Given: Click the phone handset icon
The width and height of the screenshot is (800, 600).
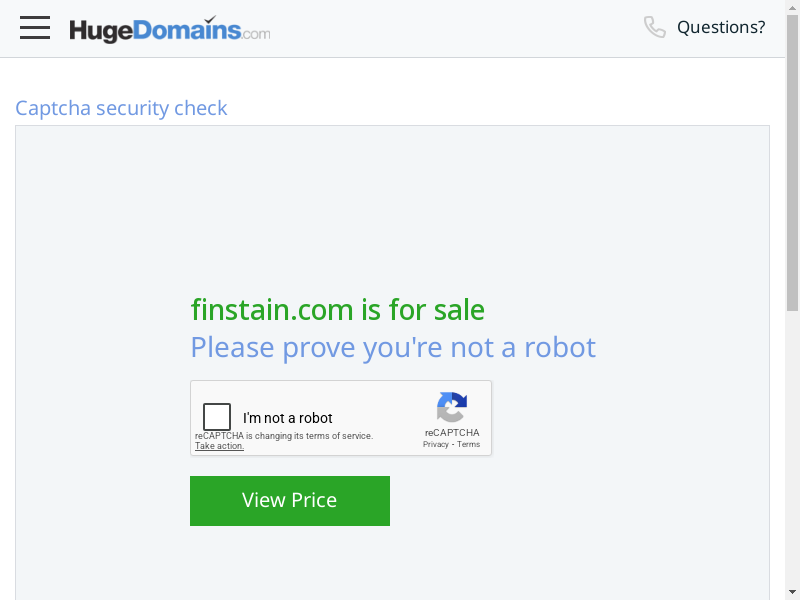Looking at the screenshot, I should tap(655, 27).
